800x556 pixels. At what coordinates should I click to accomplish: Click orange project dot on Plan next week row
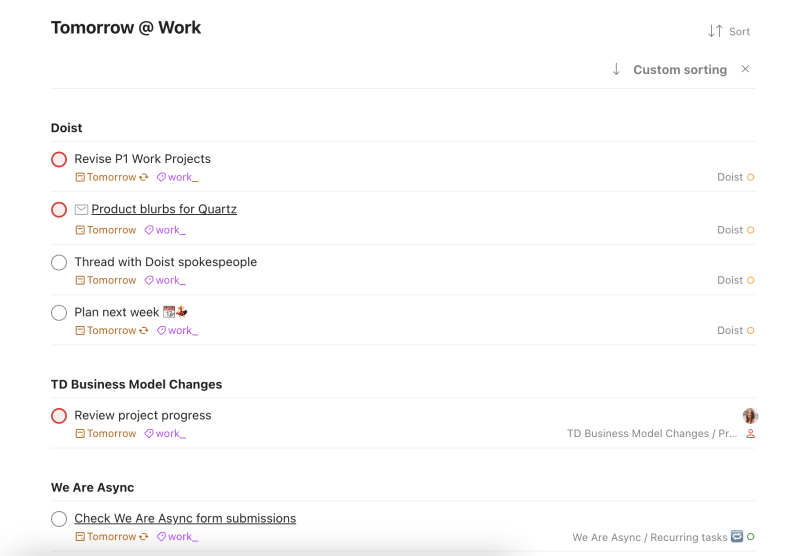pos(751,331)
